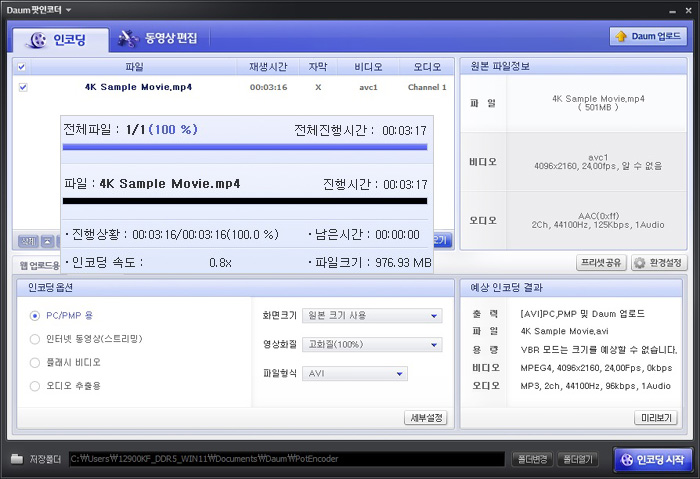Image resolution: width=700 pixels, height=479 pixels.
Task: Click the 재생시간 column header
Action: tap(268, 67)
